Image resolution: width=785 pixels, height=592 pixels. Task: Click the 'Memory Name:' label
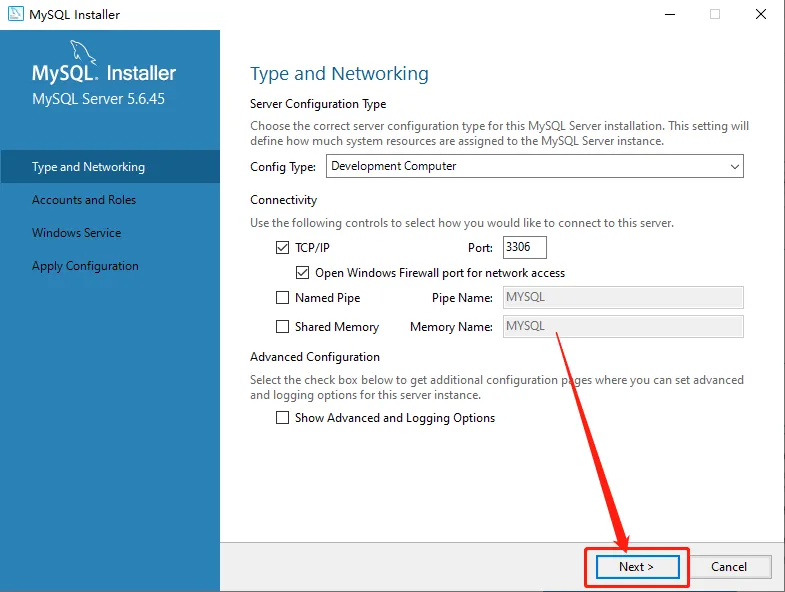click(x=451, y=327)
